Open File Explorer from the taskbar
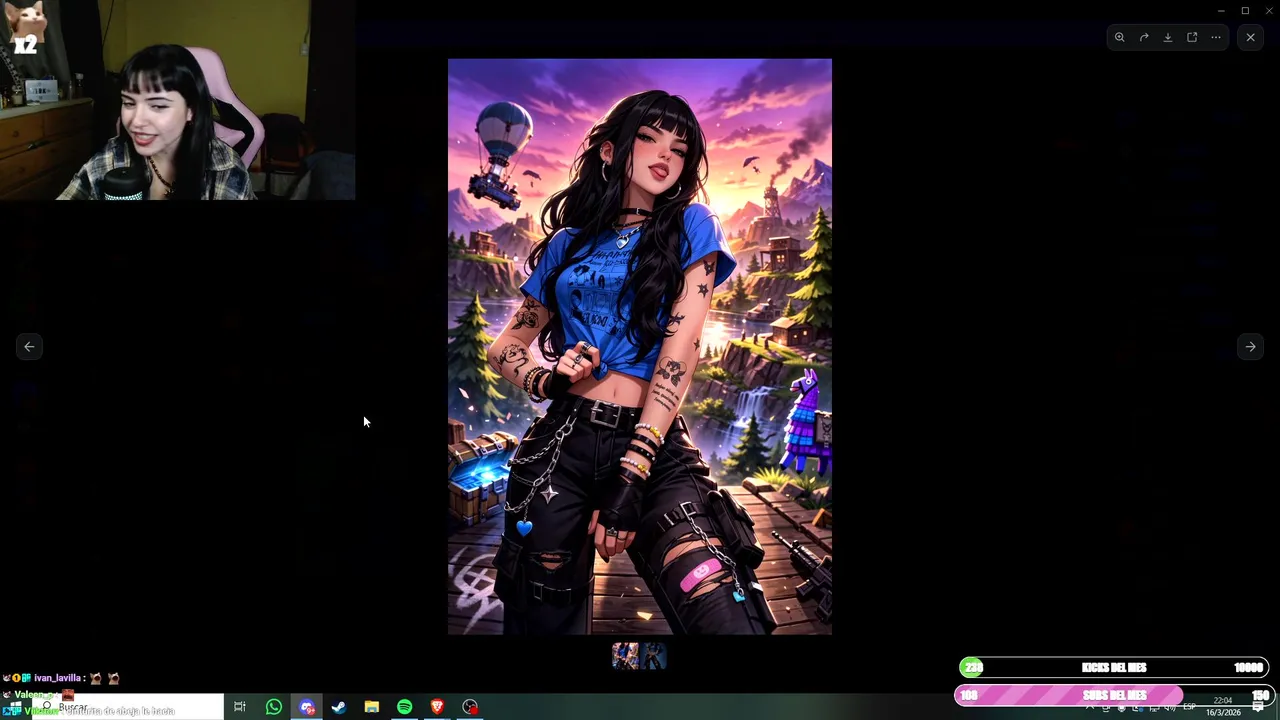 click(x=372, y=707)
